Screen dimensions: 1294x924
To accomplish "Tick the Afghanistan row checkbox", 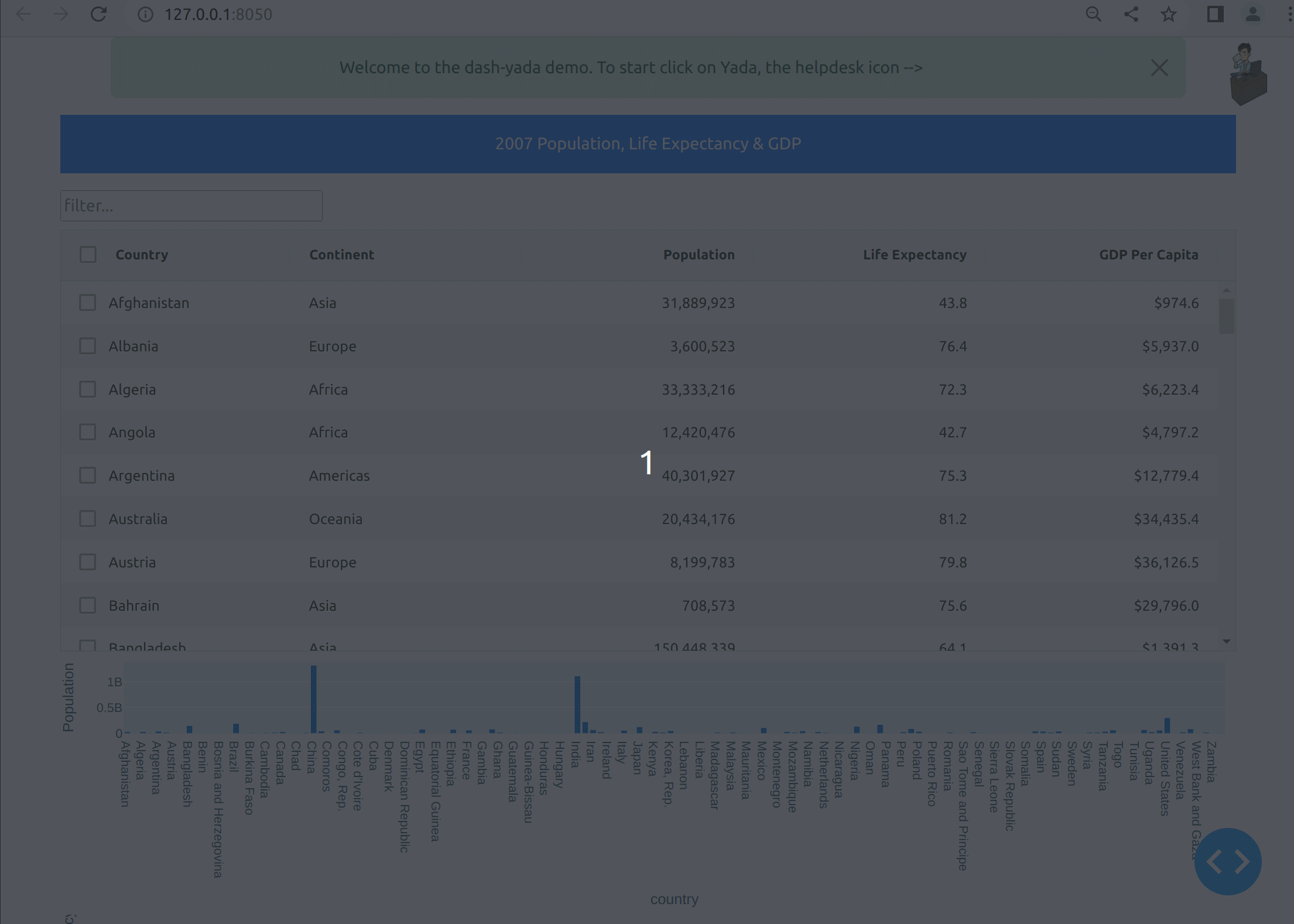I will [x=88, y=303].
